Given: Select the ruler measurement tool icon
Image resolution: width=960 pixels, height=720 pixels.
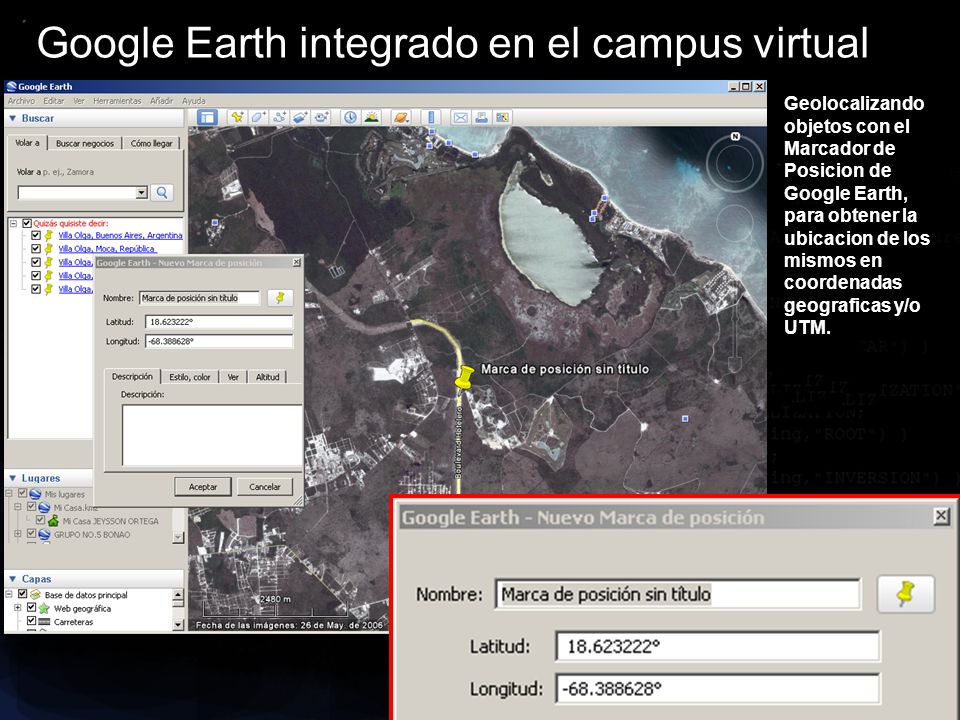Looking at the screenshot, I should coord(431,117).
